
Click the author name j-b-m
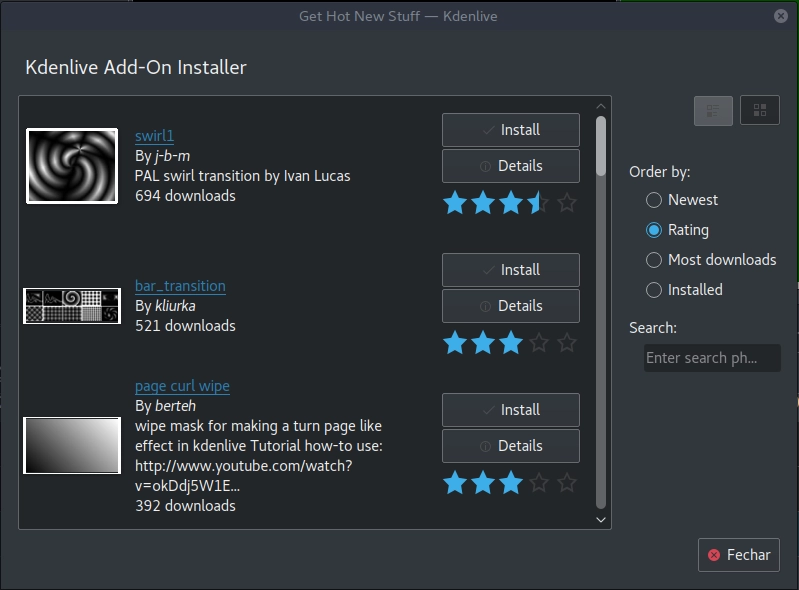(172, 156)
